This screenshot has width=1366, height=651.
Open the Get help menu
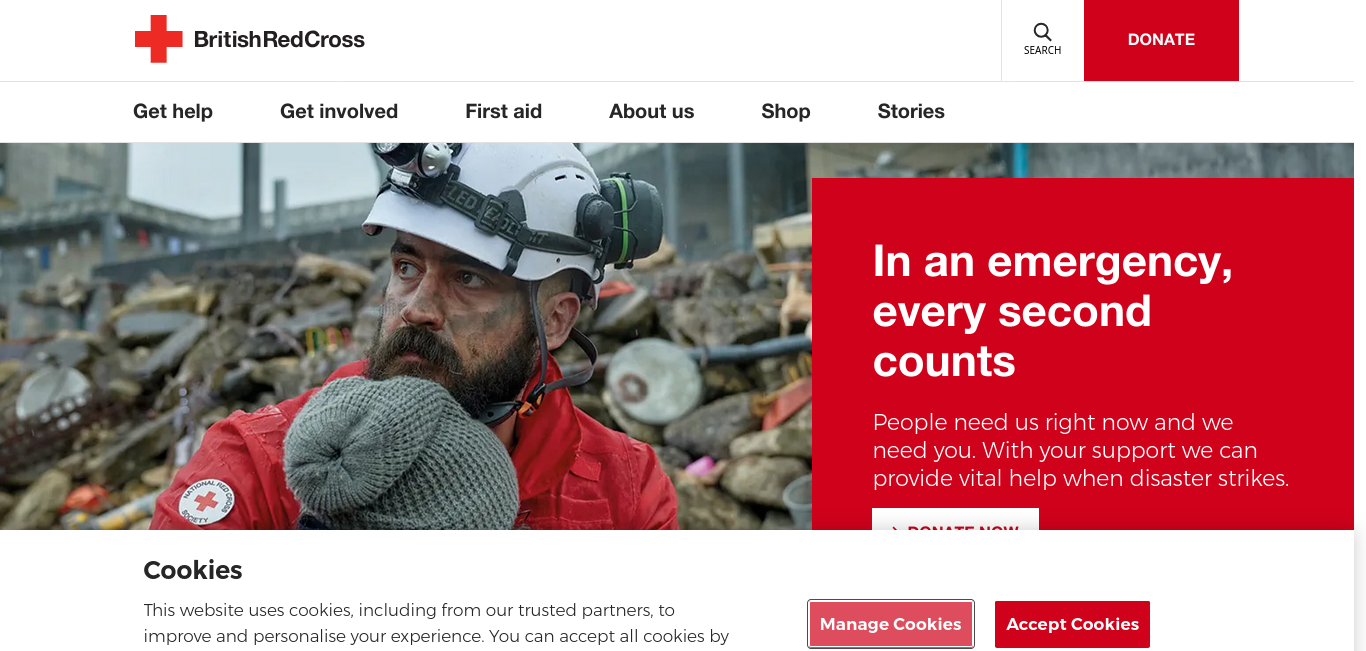pyautogui.click(x=173, y=111)
